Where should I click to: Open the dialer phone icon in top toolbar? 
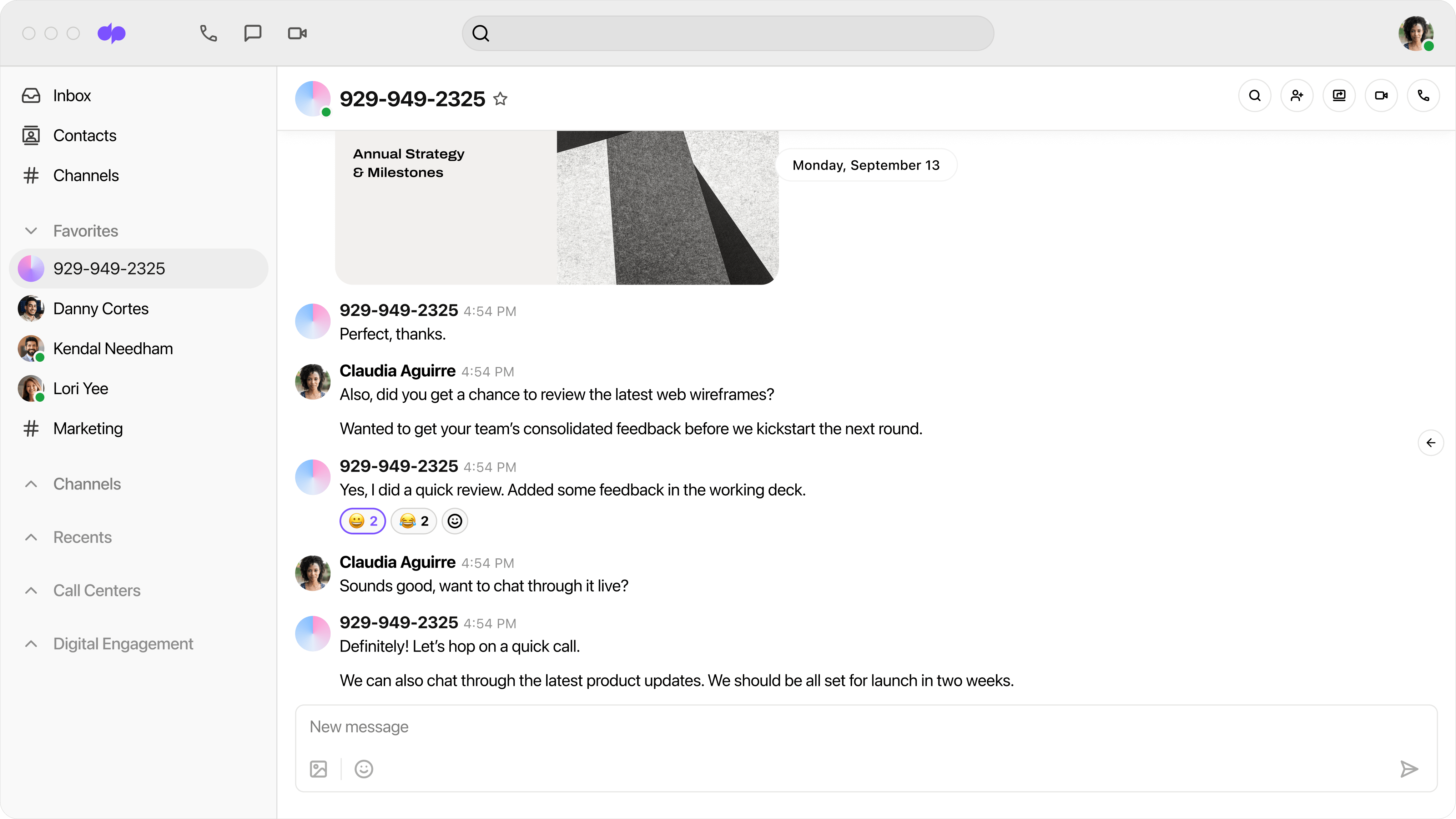click(x=207, y=33)
